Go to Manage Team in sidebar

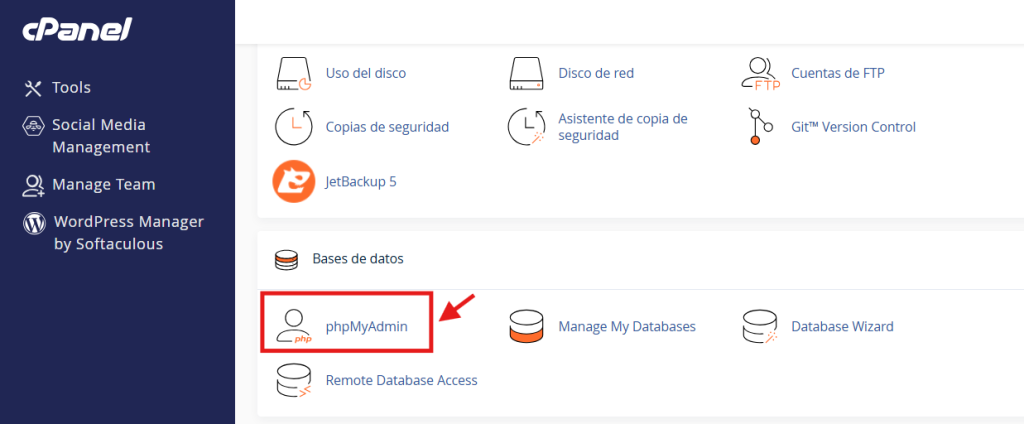click(89, 185)
